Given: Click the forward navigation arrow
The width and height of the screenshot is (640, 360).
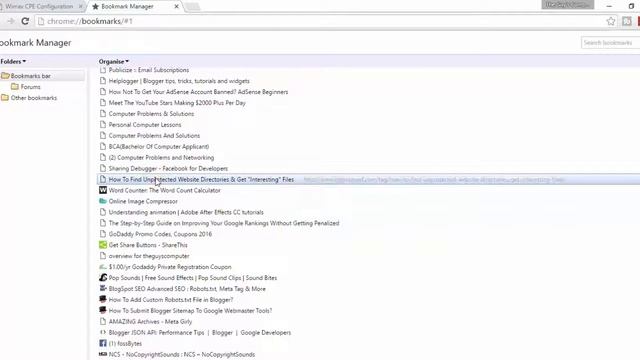Looking at the screenshot, I should (x=11, y=21).
